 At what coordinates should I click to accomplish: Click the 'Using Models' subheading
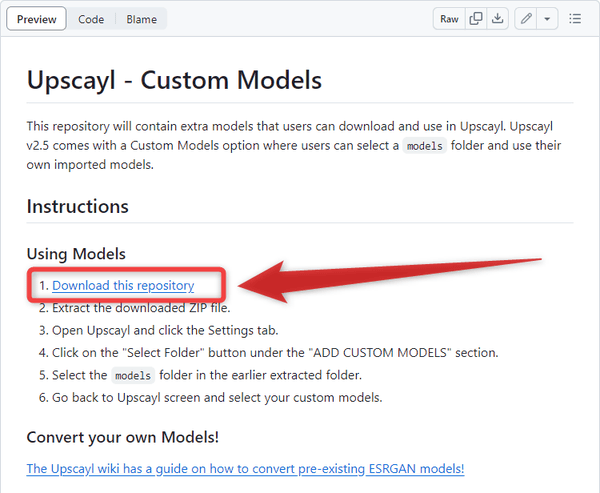[76, 254]
